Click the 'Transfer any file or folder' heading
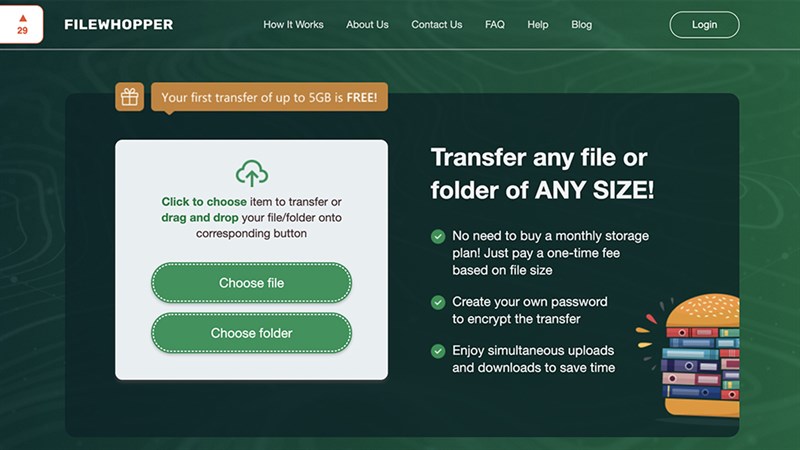Screen dimensions: 800x450 coord(542,173)
